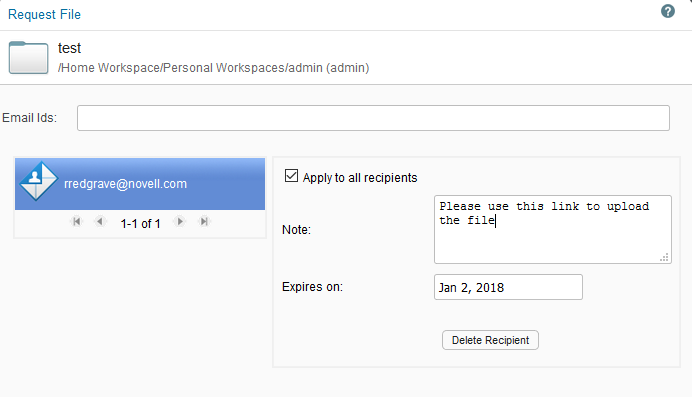The width and height of the screenshot is (692, 397).
Task: Click the test folder name
Action: tap(69, 48)
